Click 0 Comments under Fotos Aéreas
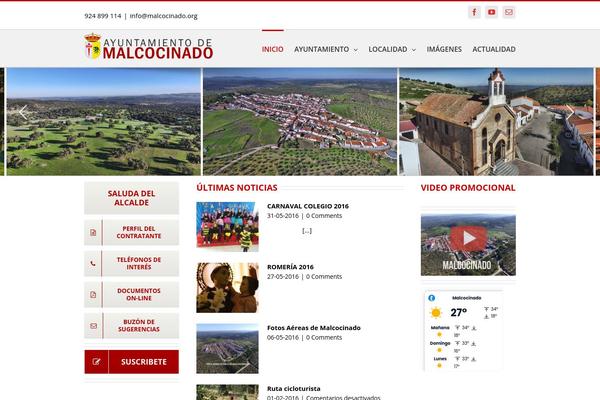Viewport: 600px width, 400px height. coord(324,338)
